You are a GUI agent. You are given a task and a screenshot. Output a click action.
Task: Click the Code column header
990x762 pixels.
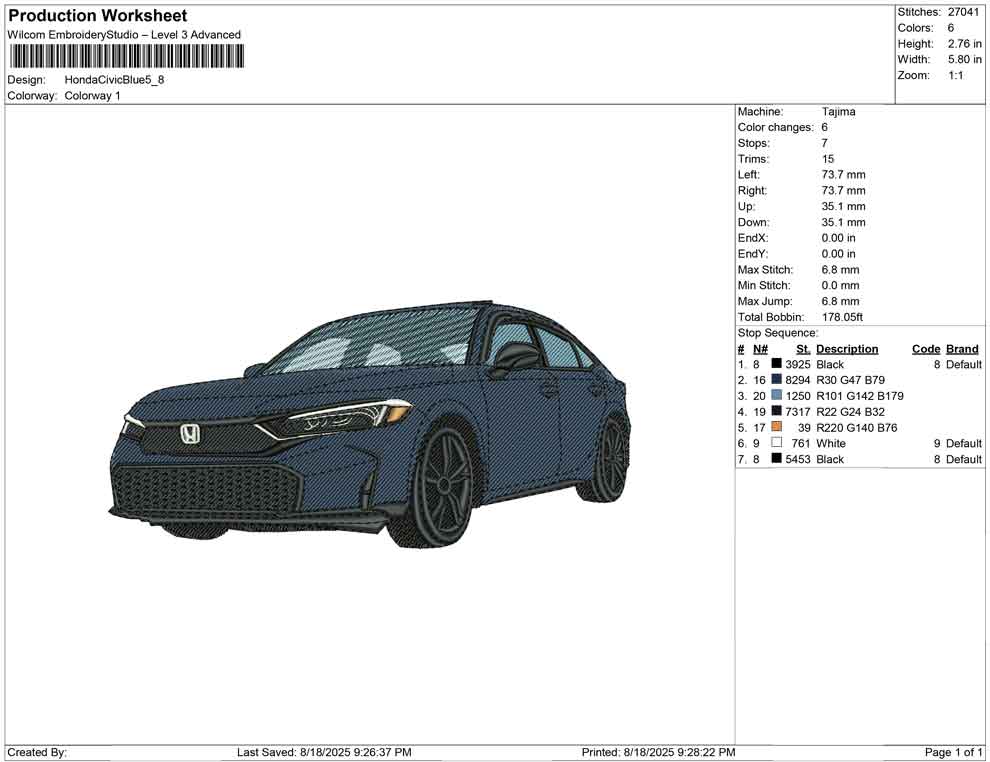tap(926, 349)
